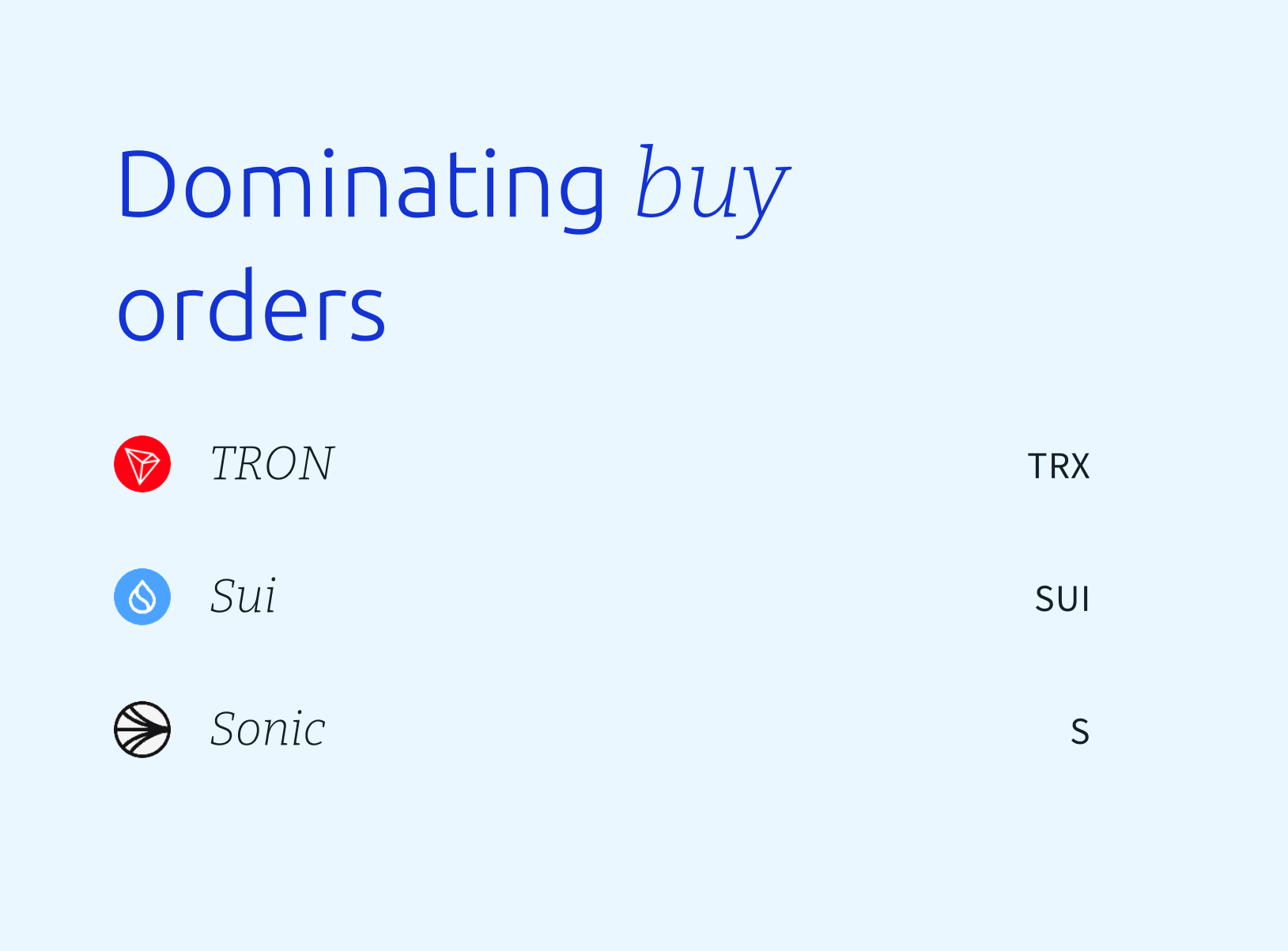Click the black Sonic logo icon

point(142,730)
